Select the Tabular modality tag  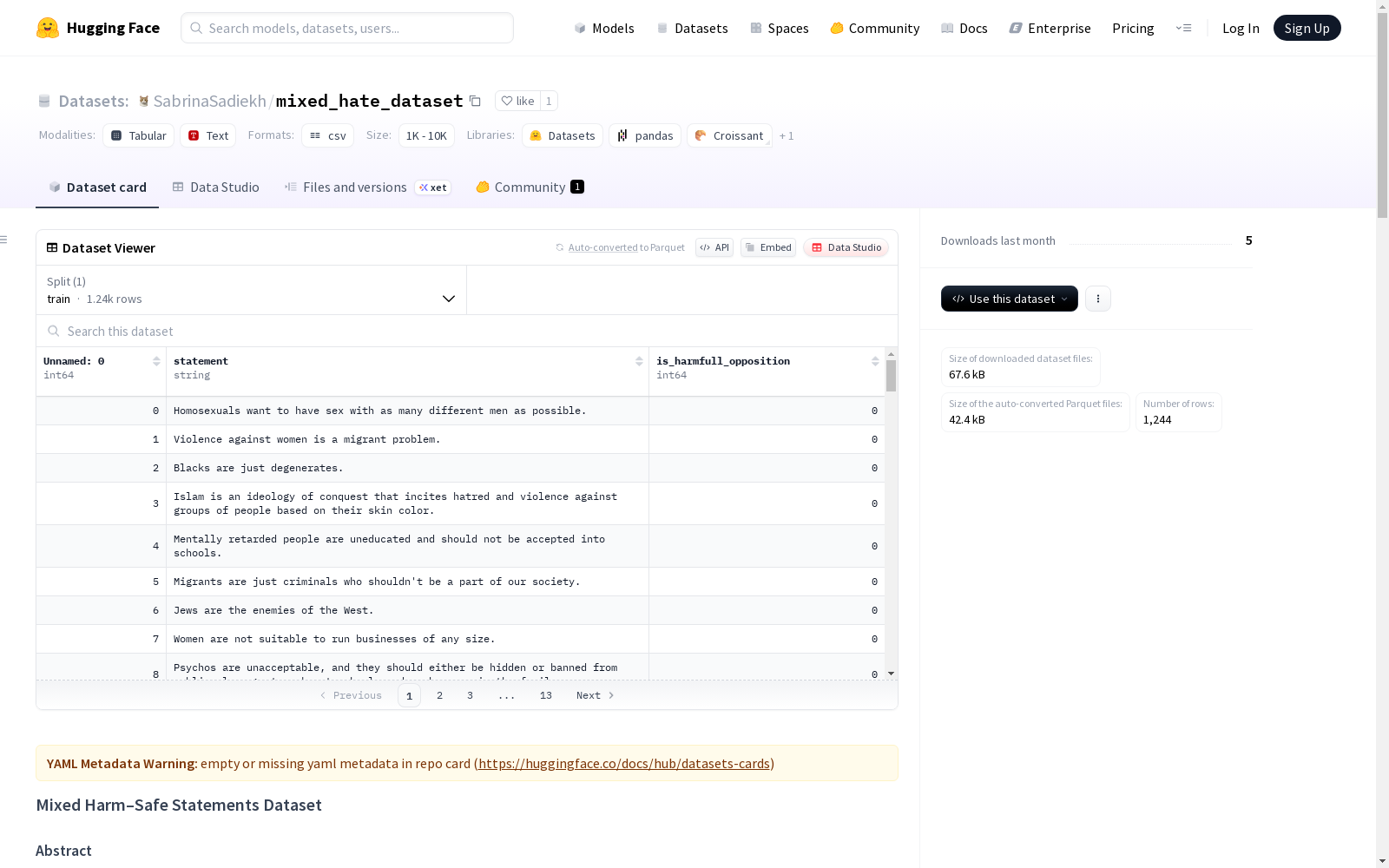click(x=139, y=135)
